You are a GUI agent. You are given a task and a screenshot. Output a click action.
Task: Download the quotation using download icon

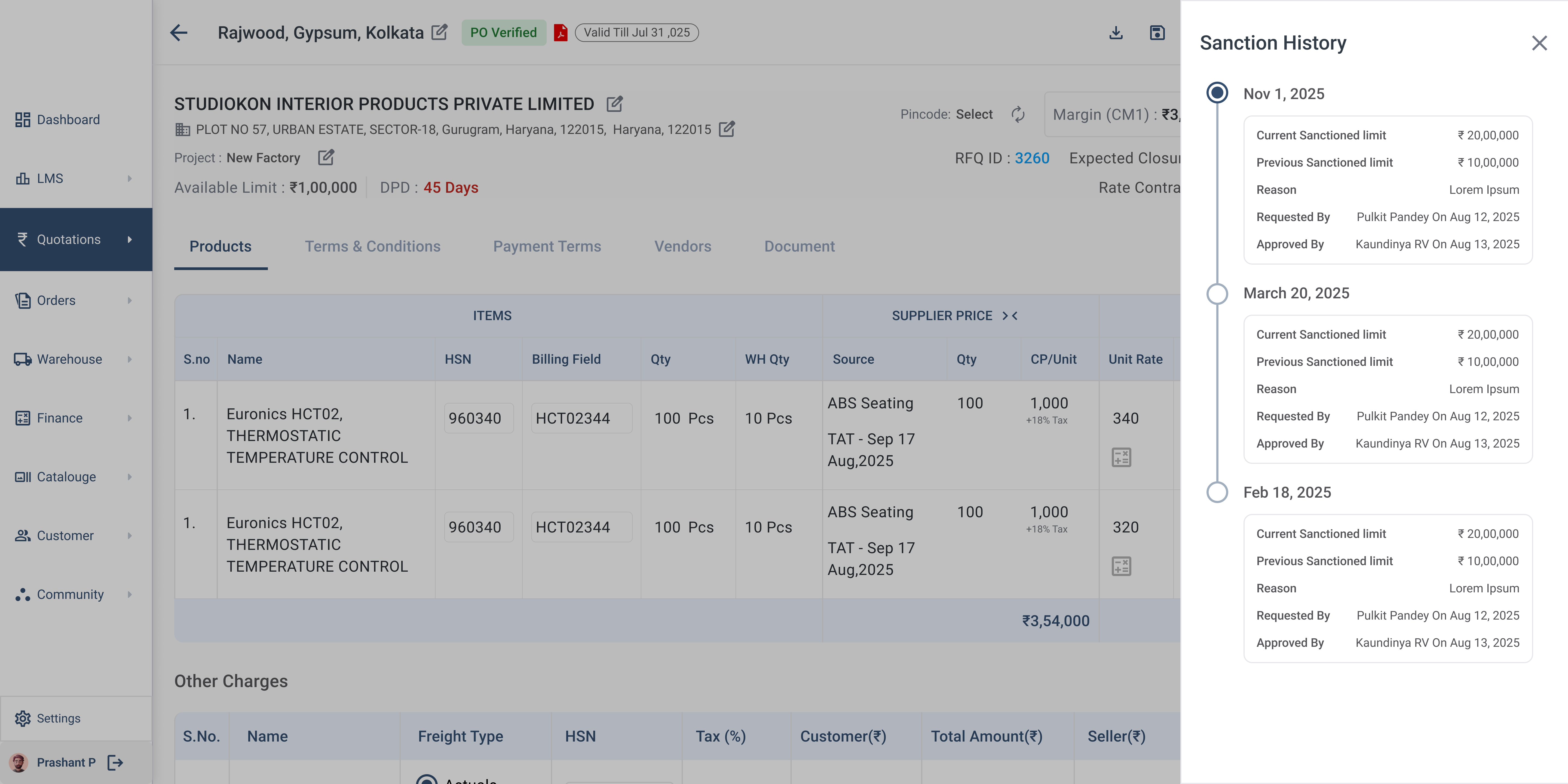click(x=1116, y=32)
